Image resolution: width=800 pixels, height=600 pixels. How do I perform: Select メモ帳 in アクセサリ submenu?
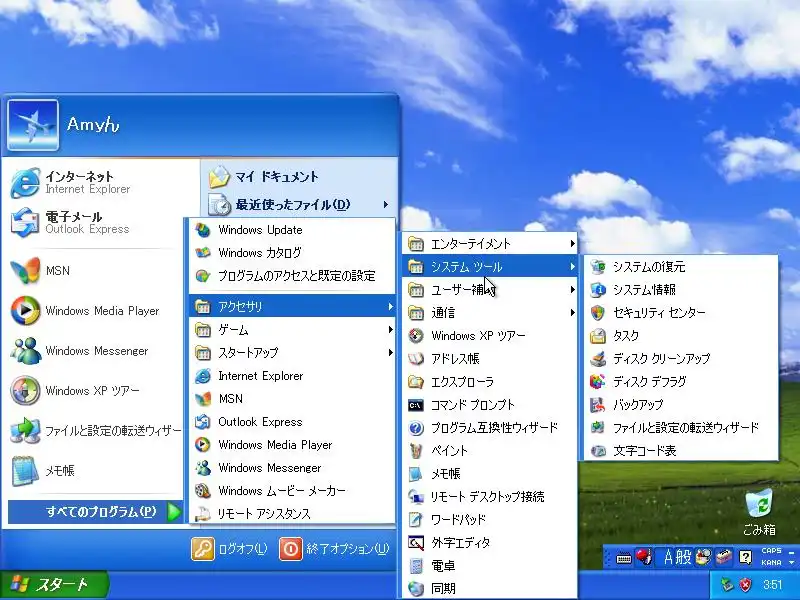490,474
